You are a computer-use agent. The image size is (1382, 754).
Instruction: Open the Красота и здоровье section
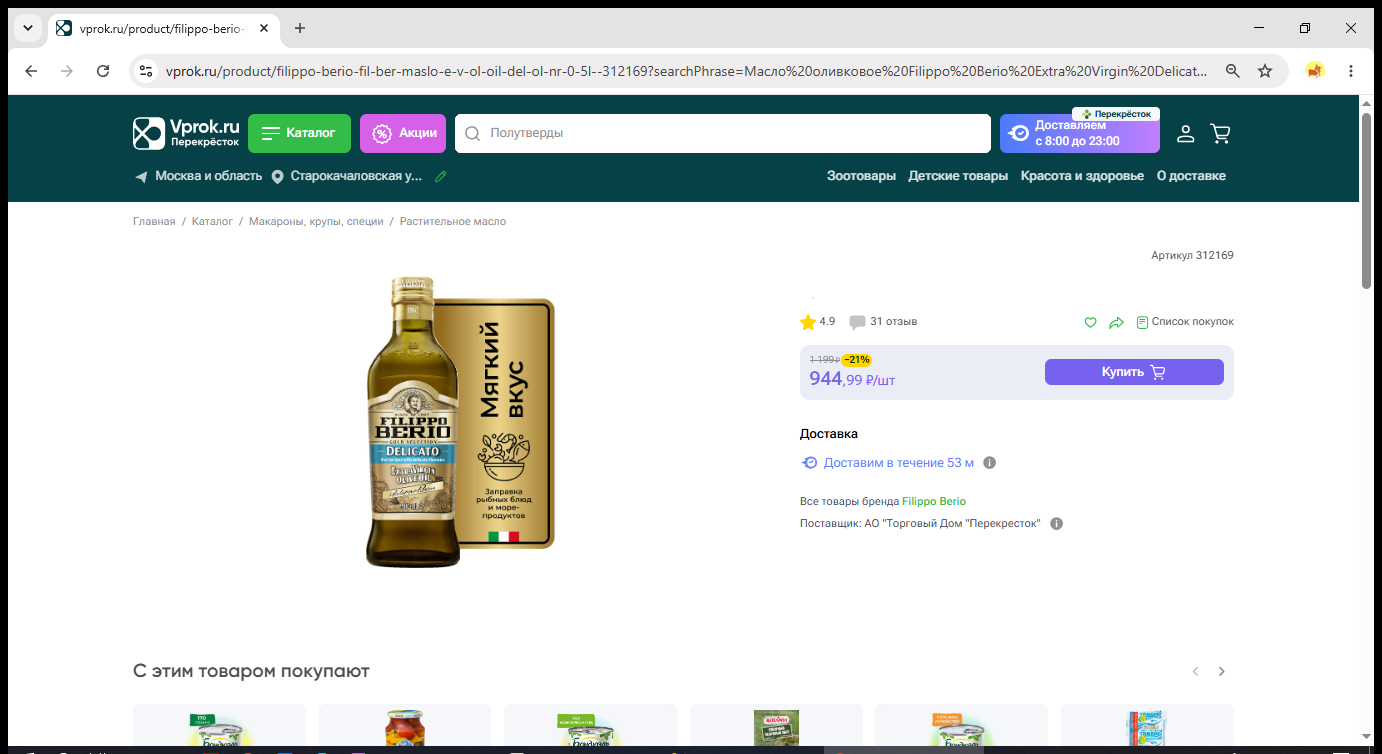click(1082, 176)
